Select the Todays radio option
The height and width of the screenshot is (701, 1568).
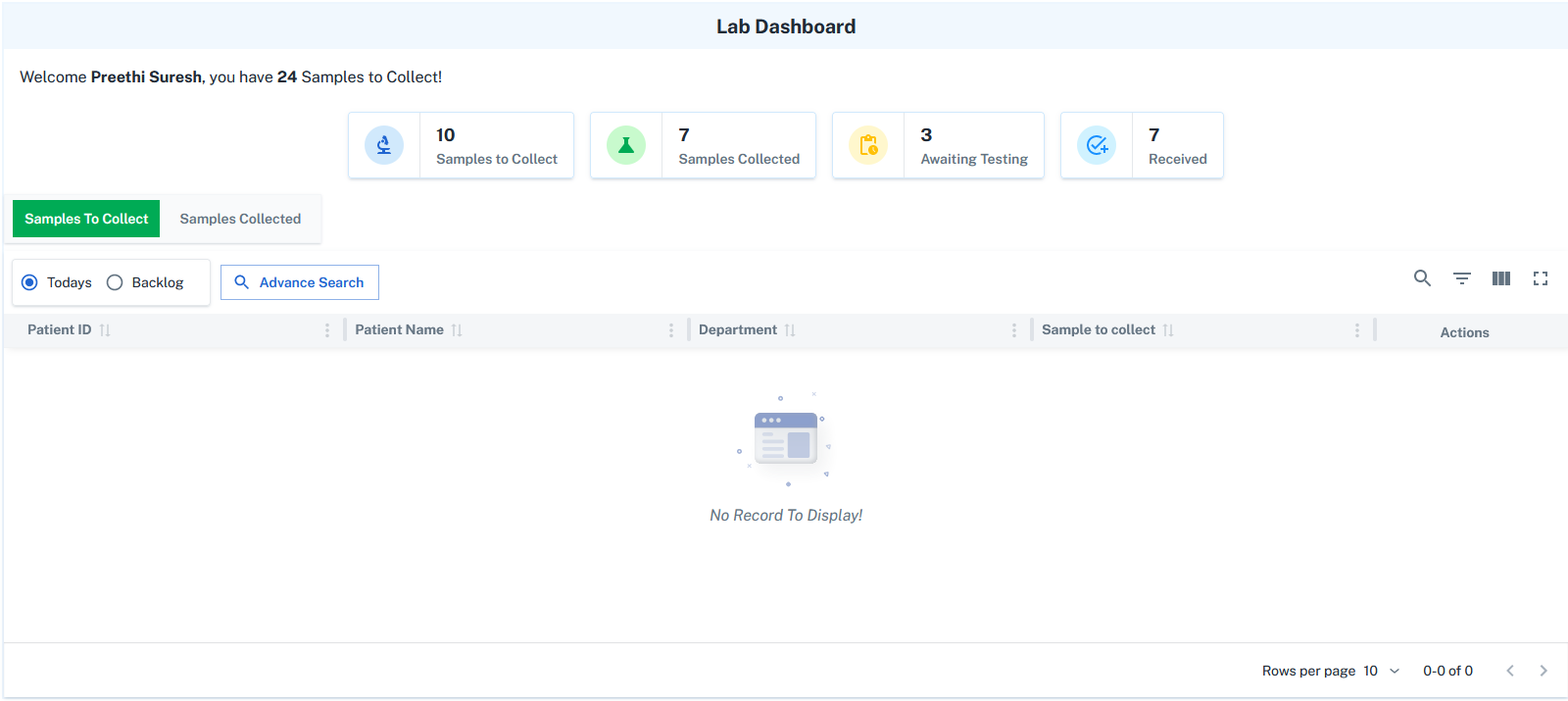[x=30, y=282]
